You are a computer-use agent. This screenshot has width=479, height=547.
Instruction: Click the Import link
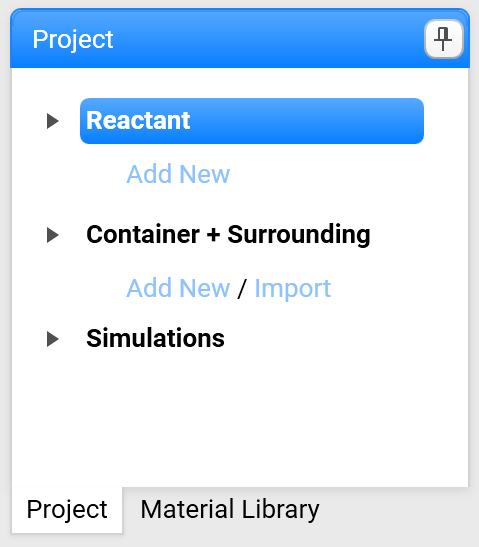click(x=292, y=289)
